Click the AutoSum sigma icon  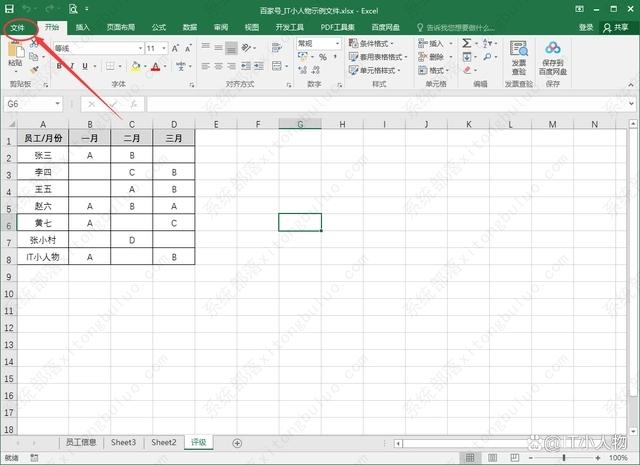pos(467,44)
